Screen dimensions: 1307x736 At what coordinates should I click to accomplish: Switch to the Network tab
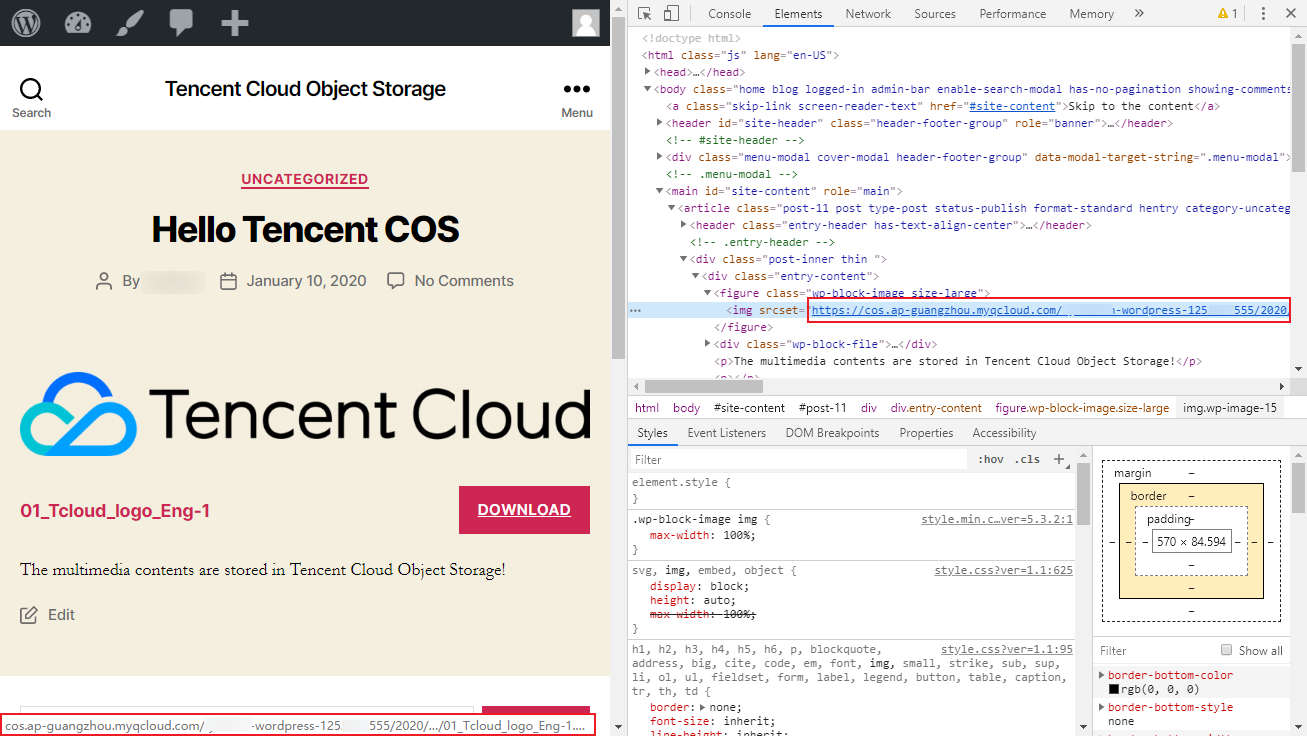point(868,14)
